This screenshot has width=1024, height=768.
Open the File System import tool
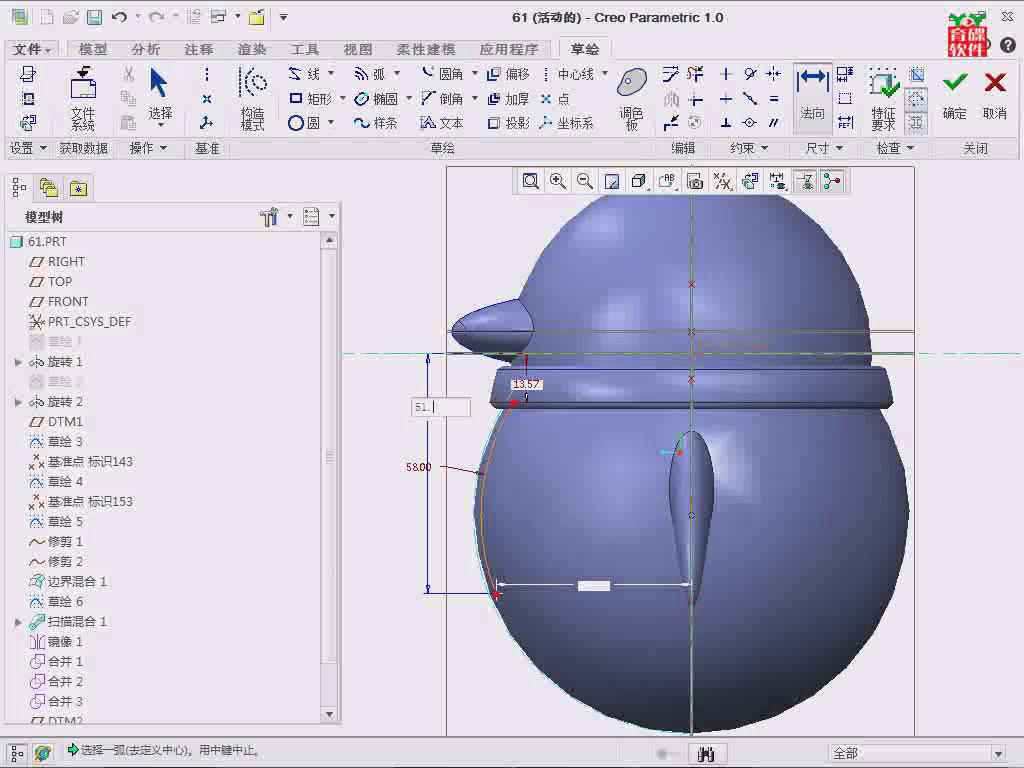pos(83,98)
